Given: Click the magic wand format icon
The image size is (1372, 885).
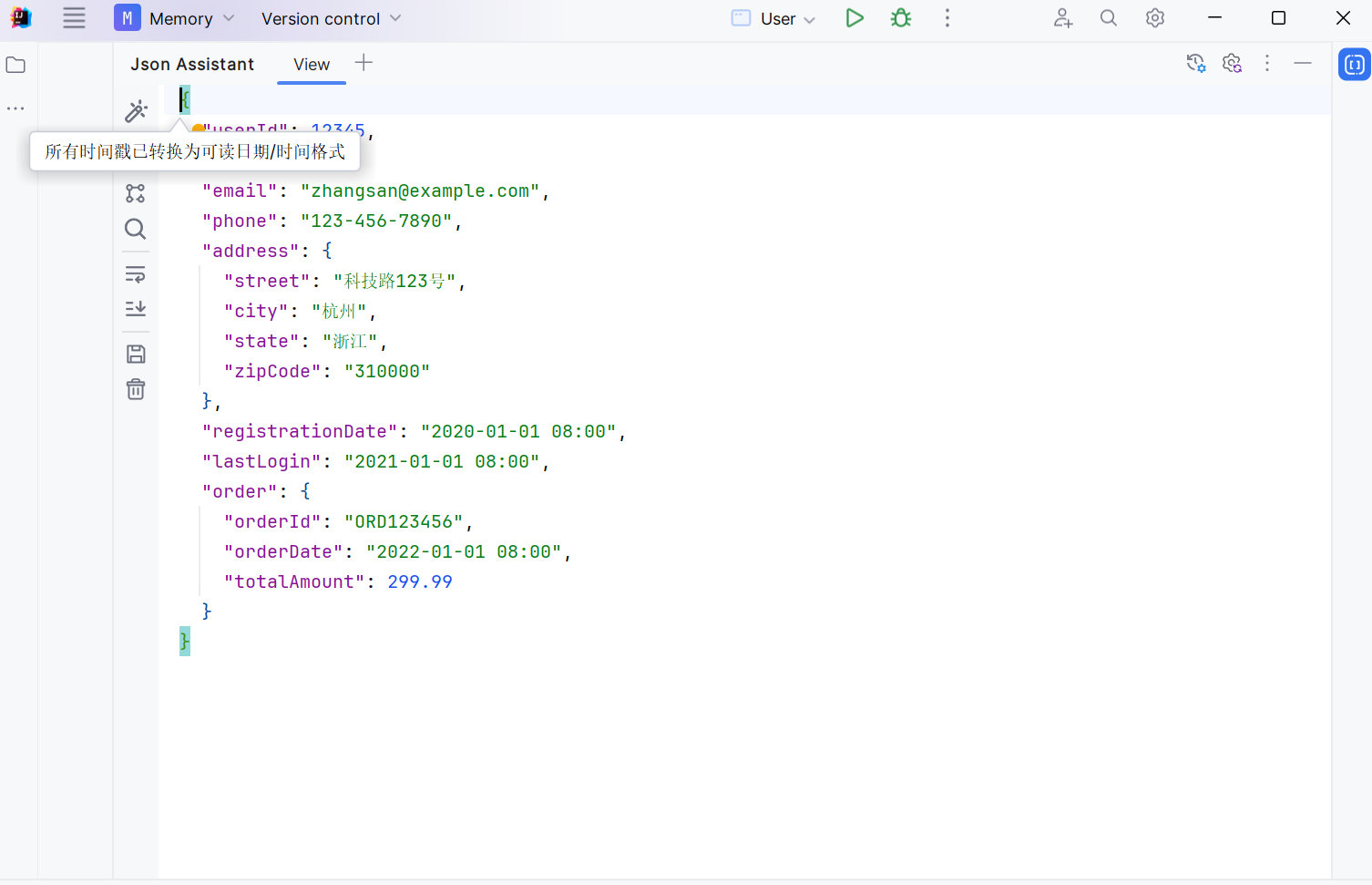Looking at the screenshot, I should pos(136,111).
